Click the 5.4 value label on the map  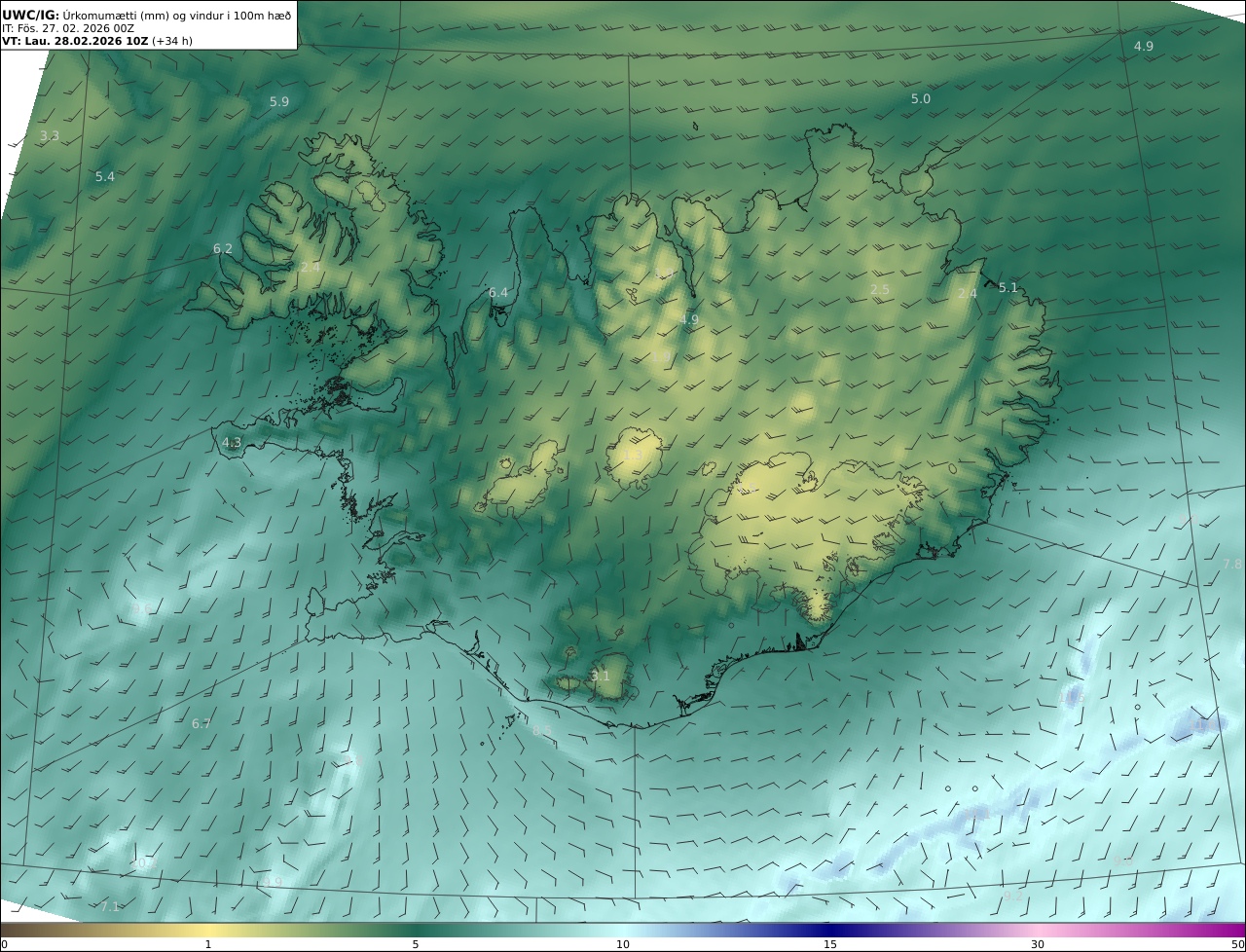tap(105, 177)
